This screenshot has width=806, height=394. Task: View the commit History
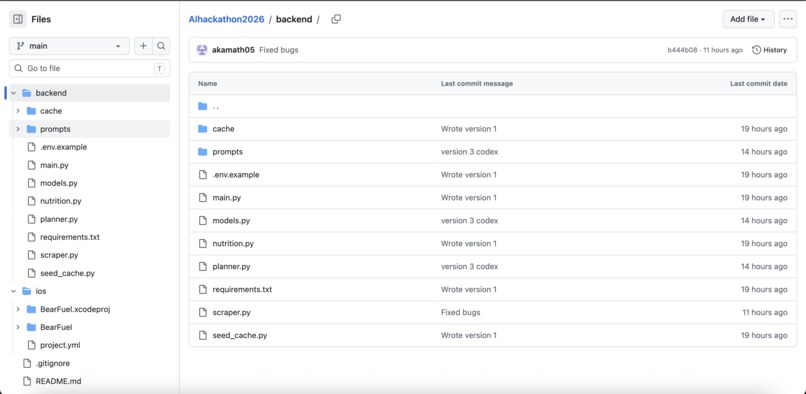click(770, 50)
